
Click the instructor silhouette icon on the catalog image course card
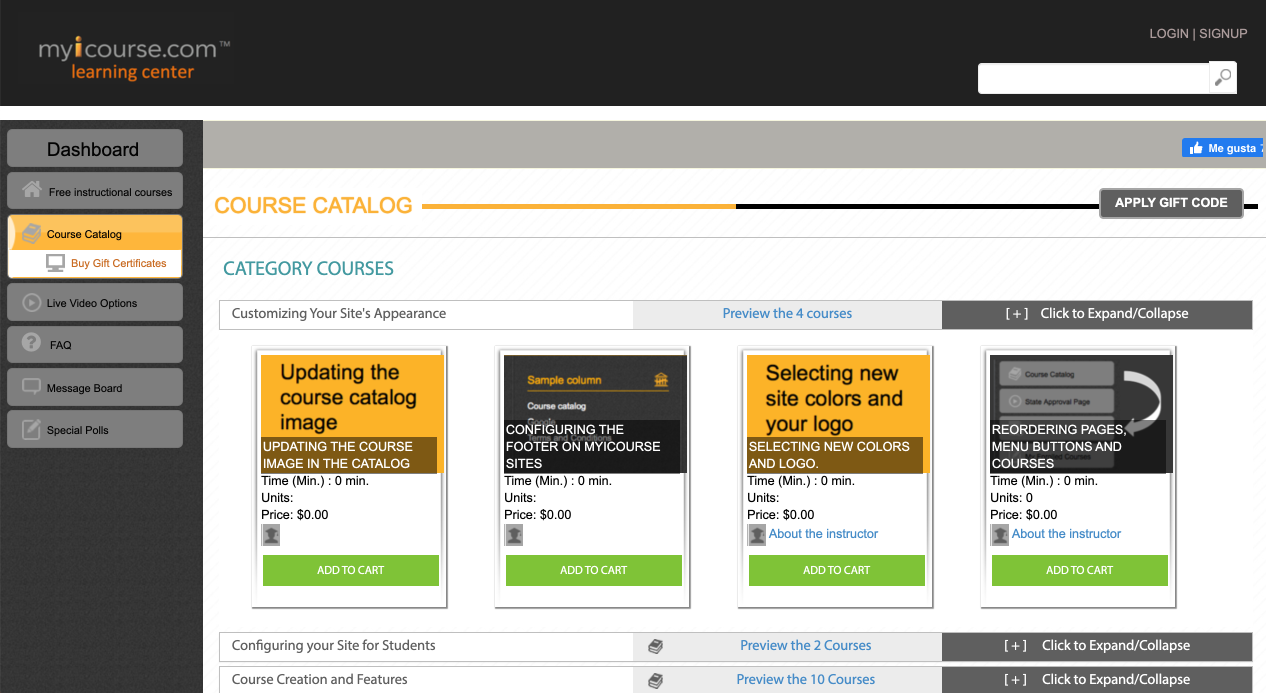pos(270,534)
